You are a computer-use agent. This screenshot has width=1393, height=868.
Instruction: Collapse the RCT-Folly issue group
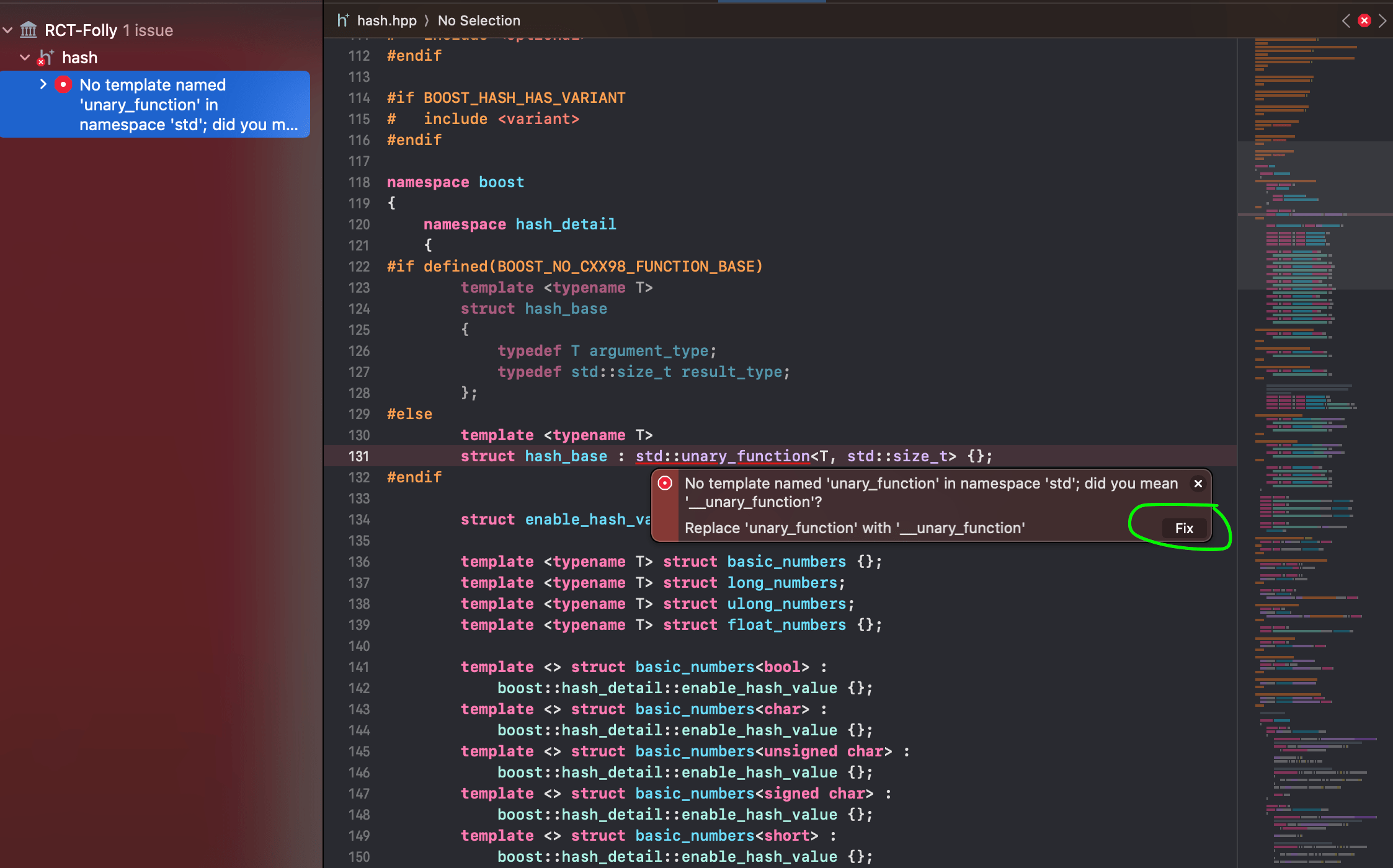pyautogui.click(x=8, y=30)
